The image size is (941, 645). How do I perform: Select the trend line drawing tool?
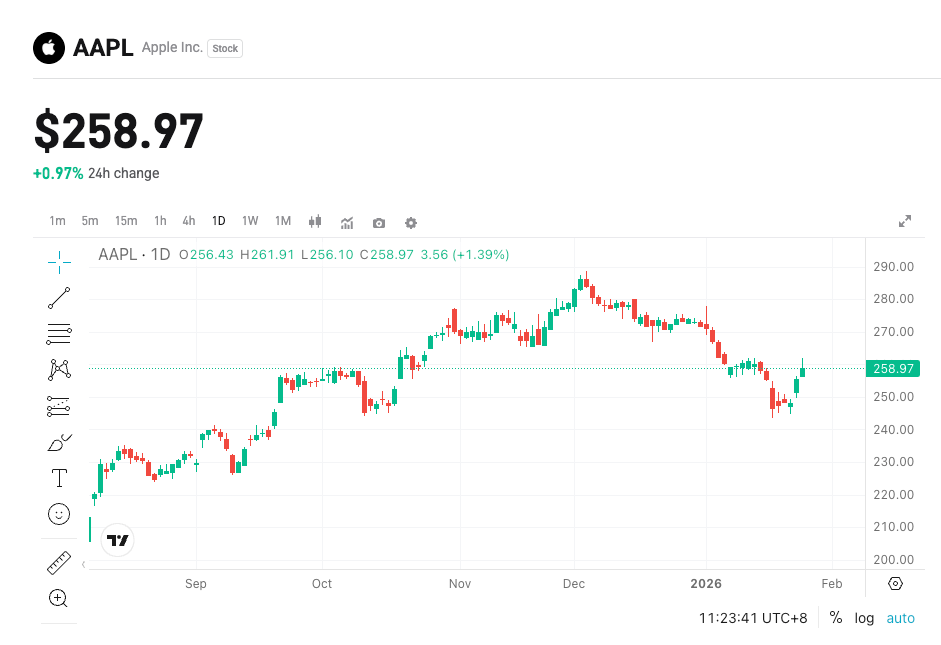(58, 298)
